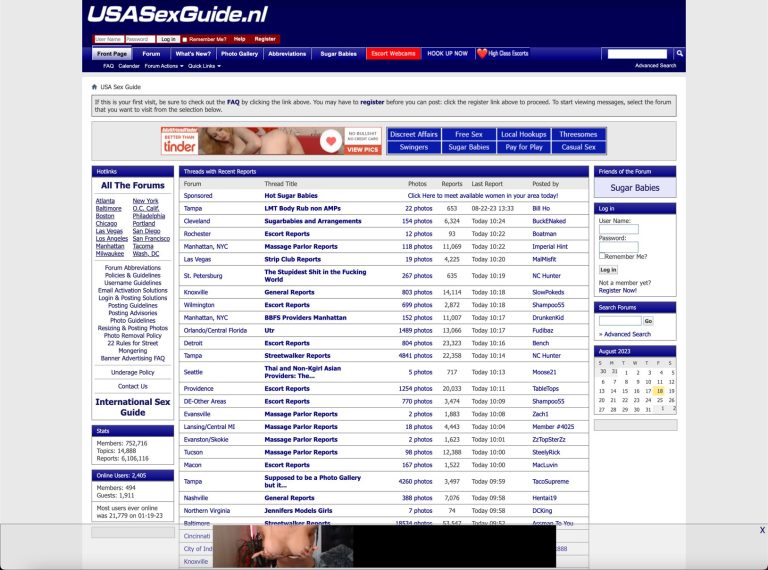Open the San Francisco hotlink
Viewport: 768px width, 570px height.
click(151, 238)
